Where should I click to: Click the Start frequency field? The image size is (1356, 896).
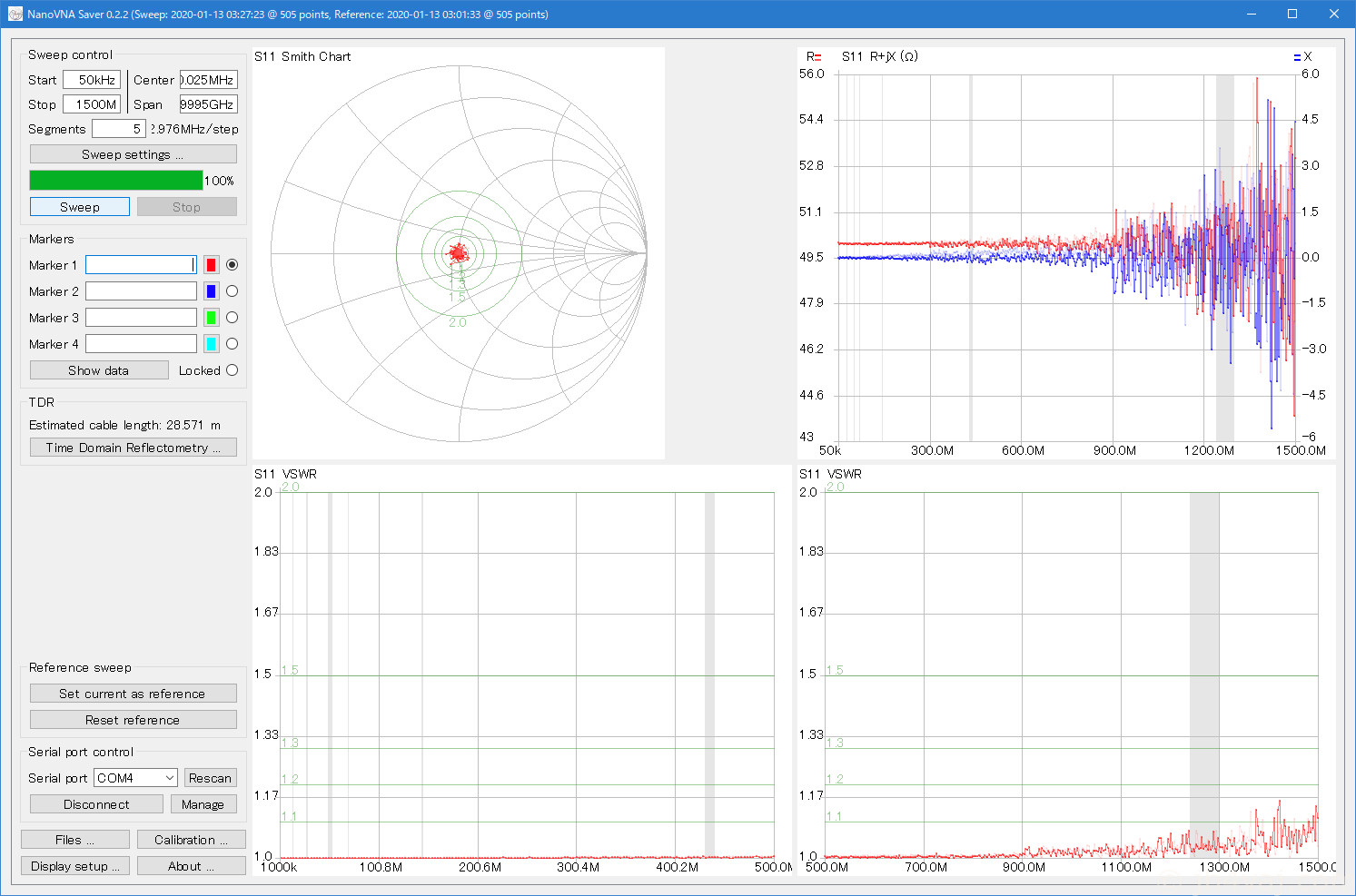click(92, 80)
